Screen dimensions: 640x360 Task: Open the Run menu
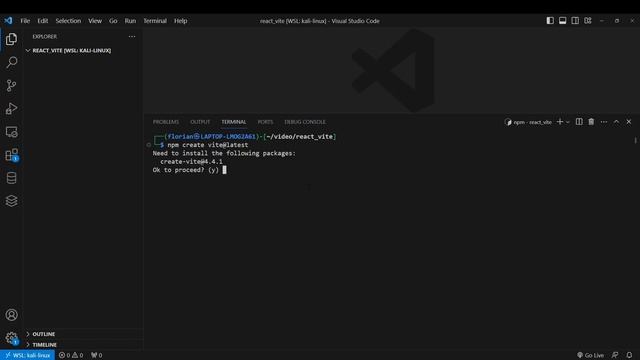coord(130,21)
